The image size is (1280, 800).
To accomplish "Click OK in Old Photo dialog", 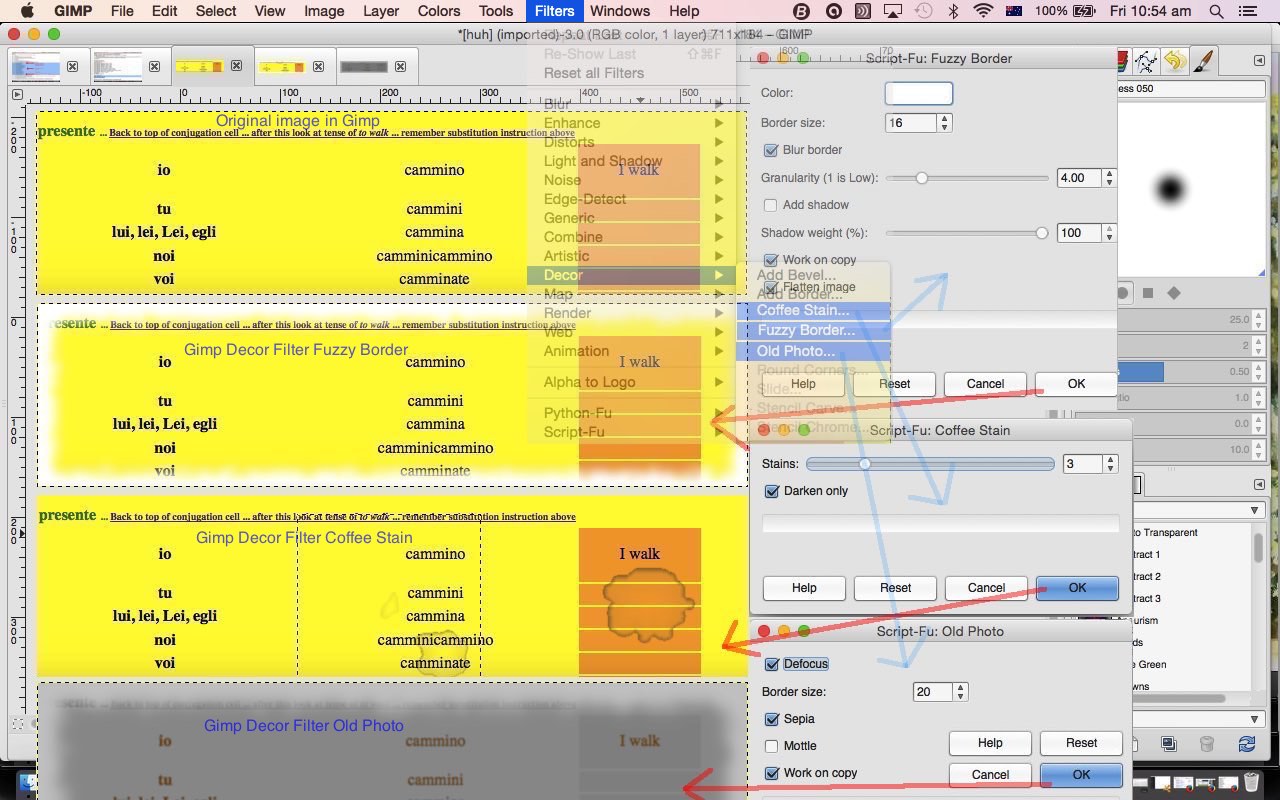I will coord(1081,775).
